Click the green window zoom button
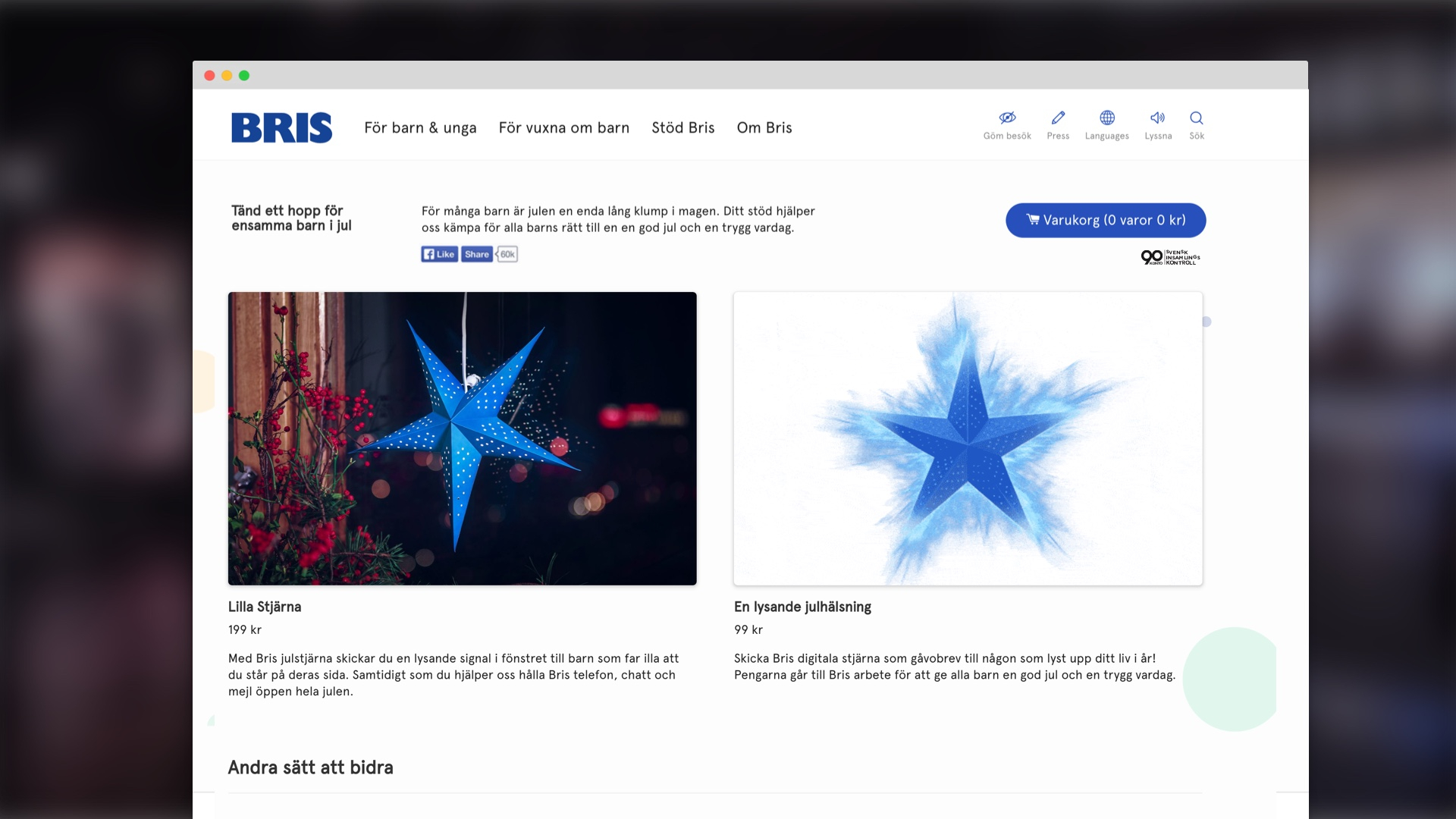The height and width of the screenshot is (819, 1456). click(244, 76)
